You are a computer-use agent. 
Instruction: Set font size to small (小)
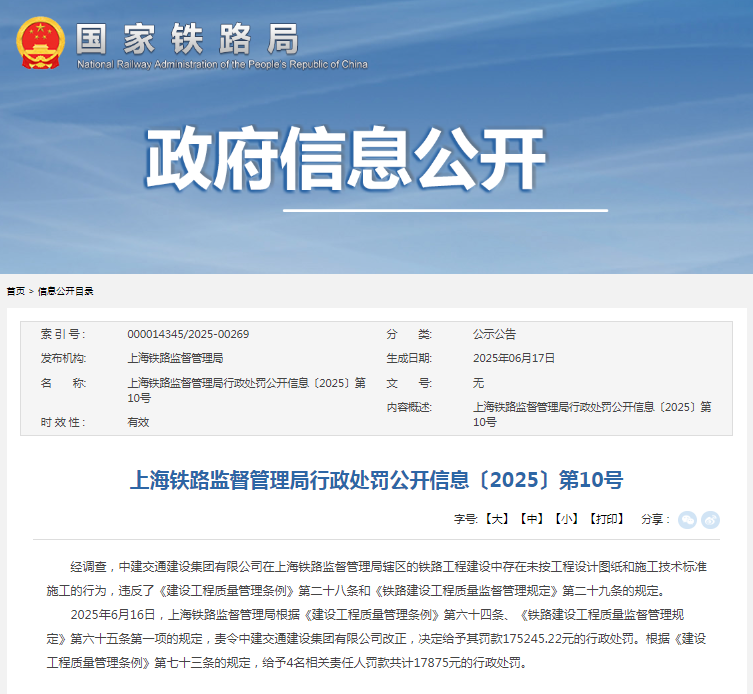click(567, 519)
